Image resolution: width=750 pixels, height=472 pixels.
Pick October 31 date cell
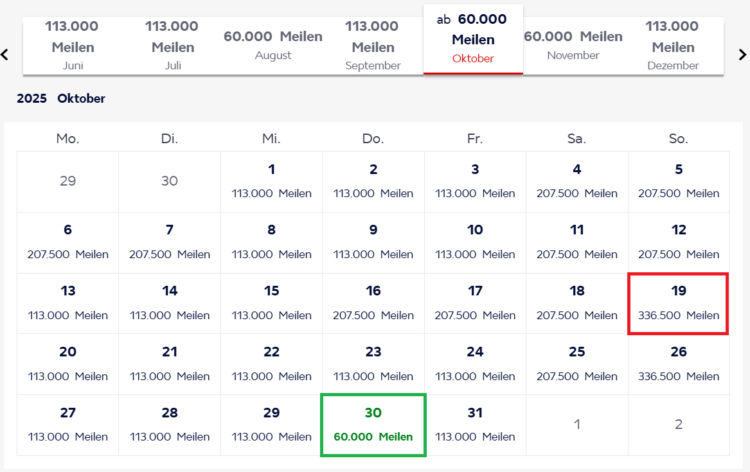coord(475,425)
